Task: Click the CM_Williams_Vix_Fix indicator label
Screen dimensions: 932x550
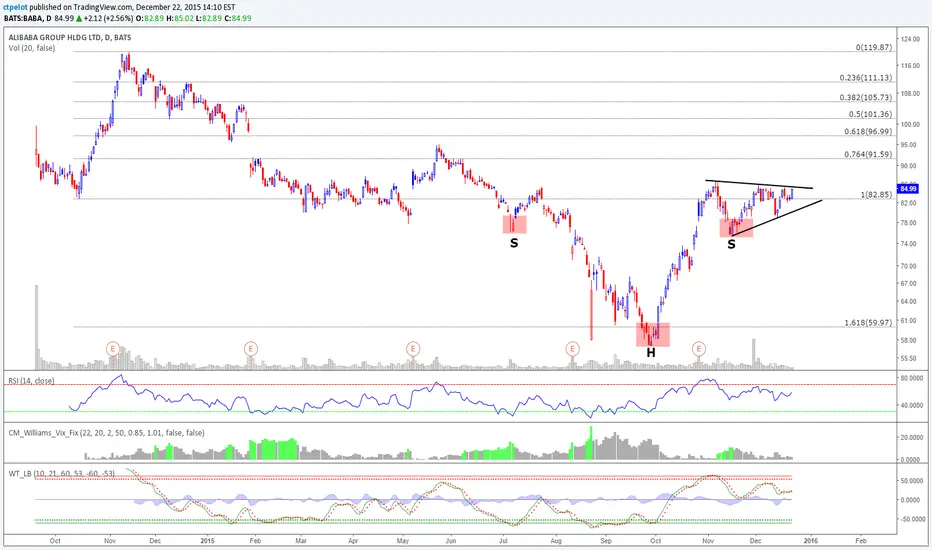Action: tap(106, 433)
